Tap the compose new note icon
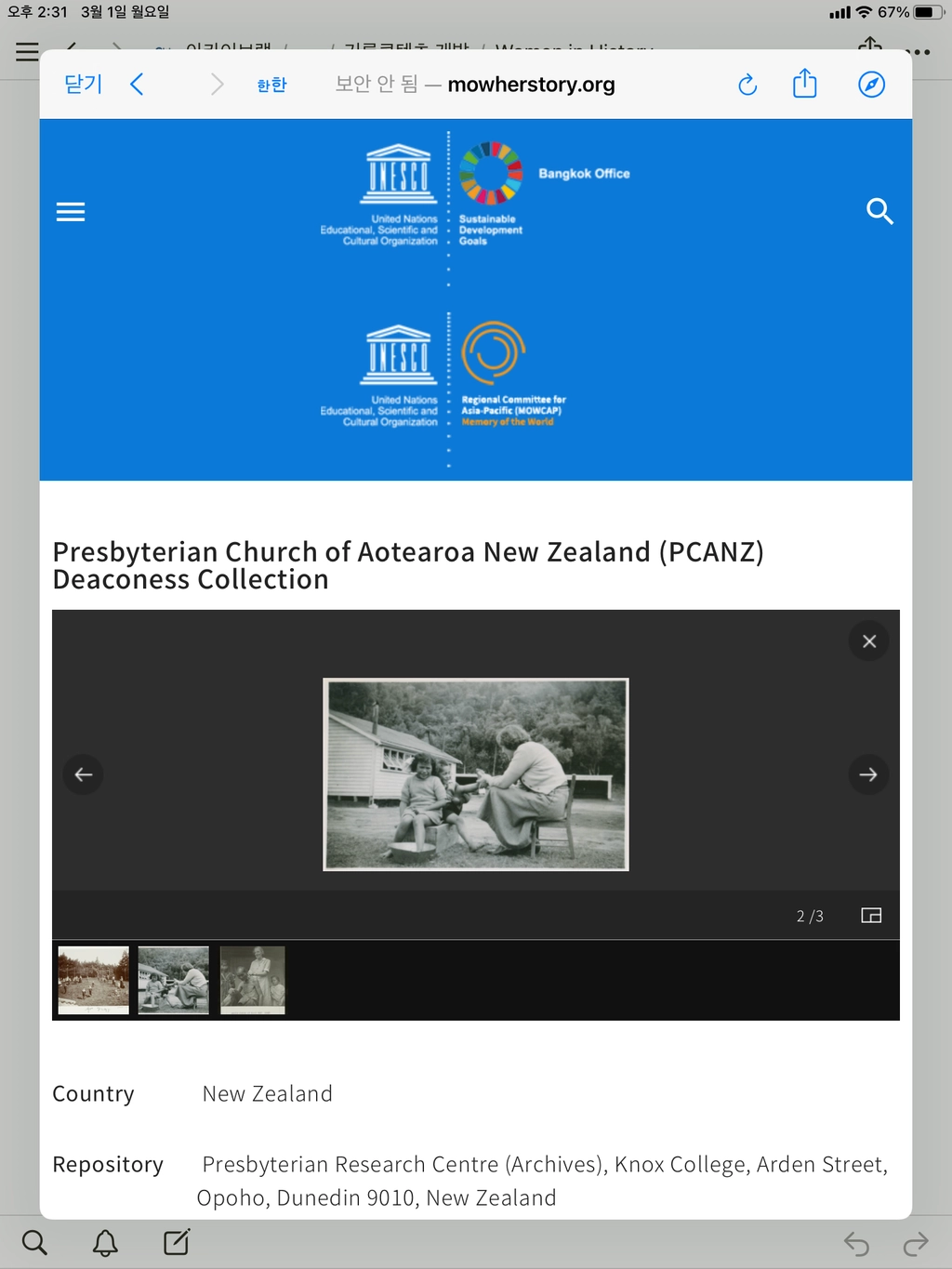The image size is (952, 1269). (x=177, y=1242)
